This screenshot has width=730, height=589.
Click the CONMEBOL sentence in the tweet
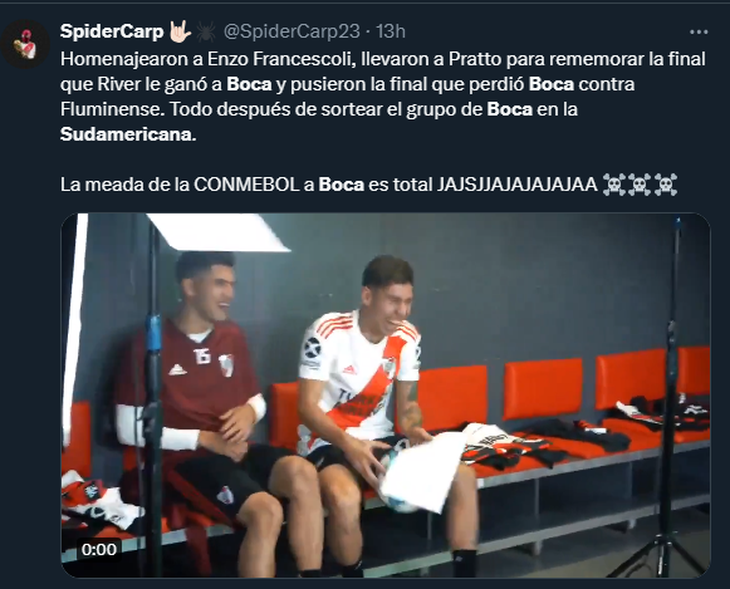329,184
